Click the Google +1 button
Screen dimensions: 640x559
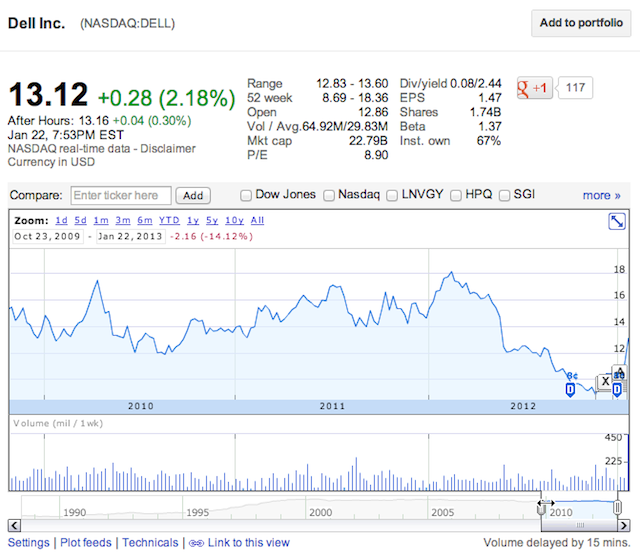534,88
